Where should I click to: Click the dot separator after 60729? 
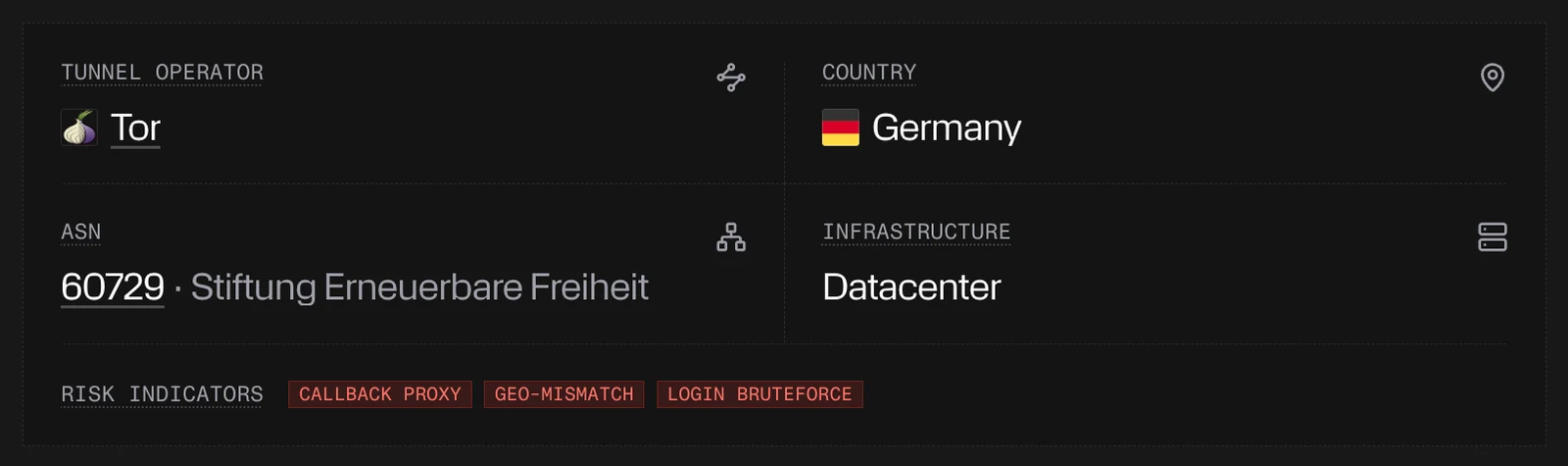point(177,289)
